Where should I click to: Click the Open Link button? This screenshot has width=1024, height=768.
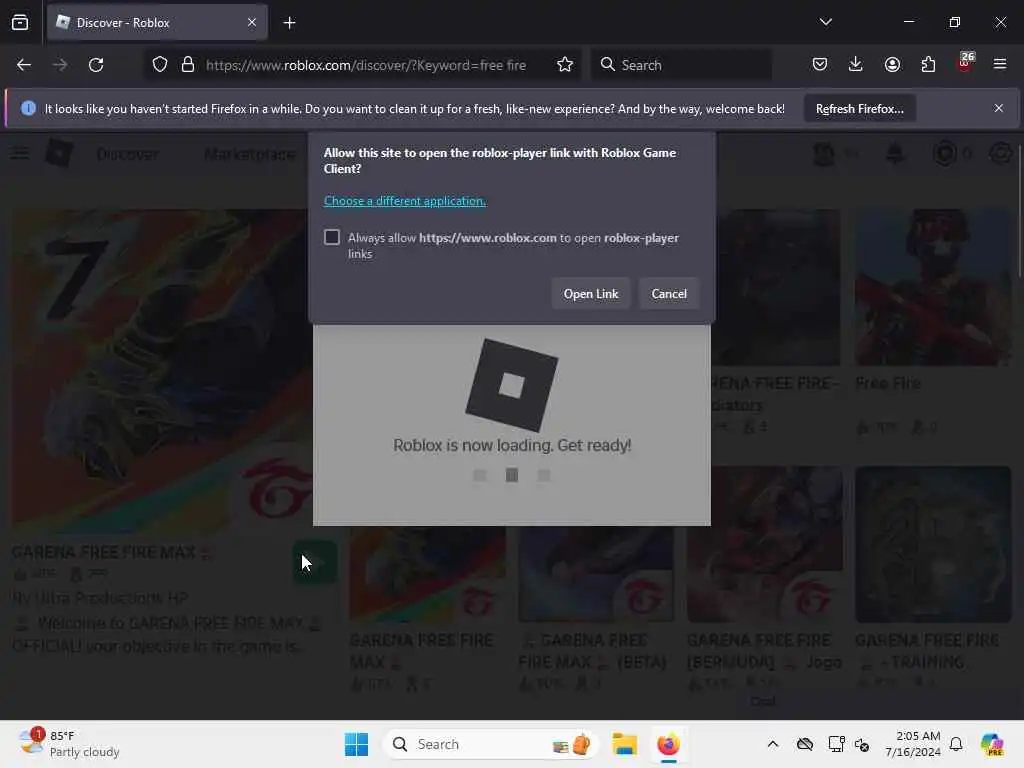coord(591,294)
